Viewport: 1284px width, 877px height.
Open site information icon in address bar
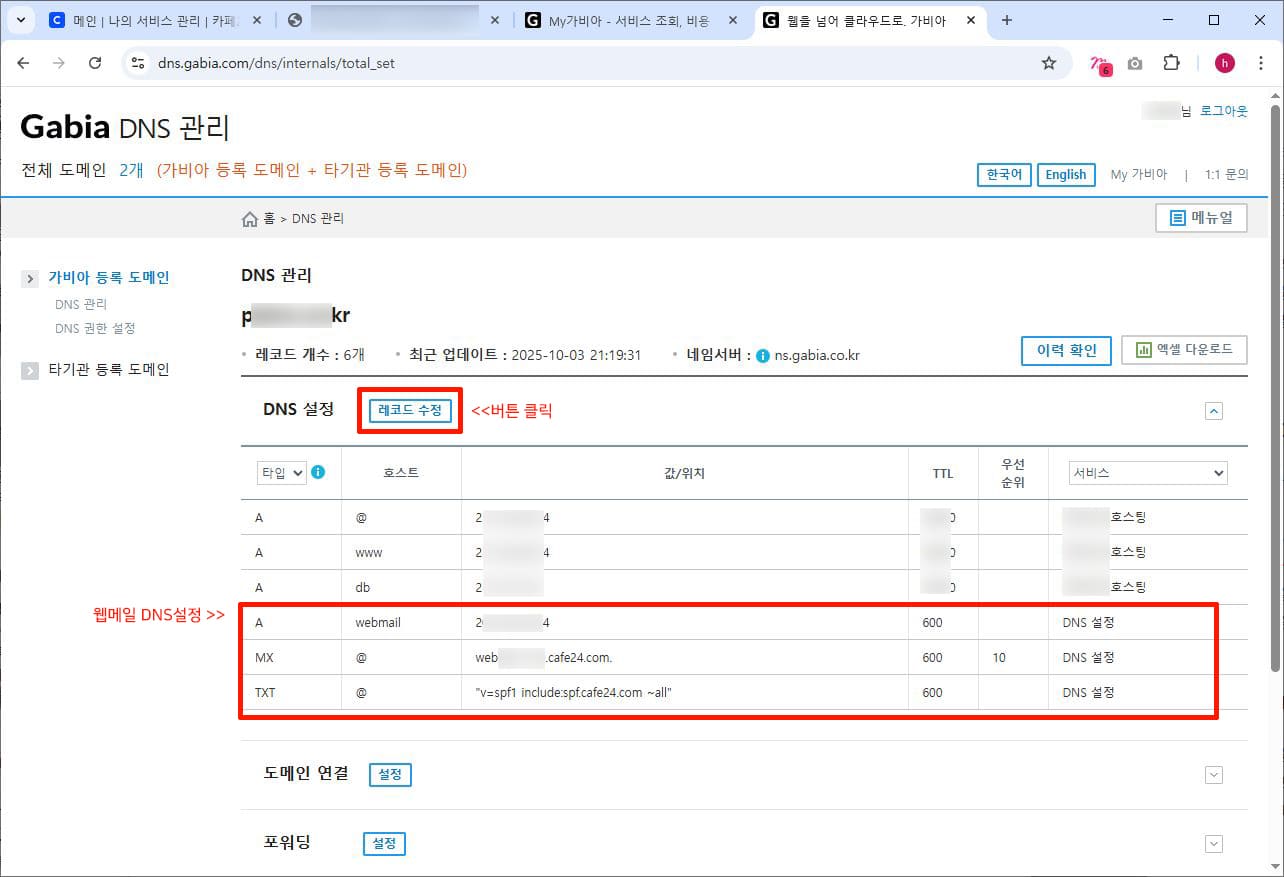pos(140,63)
